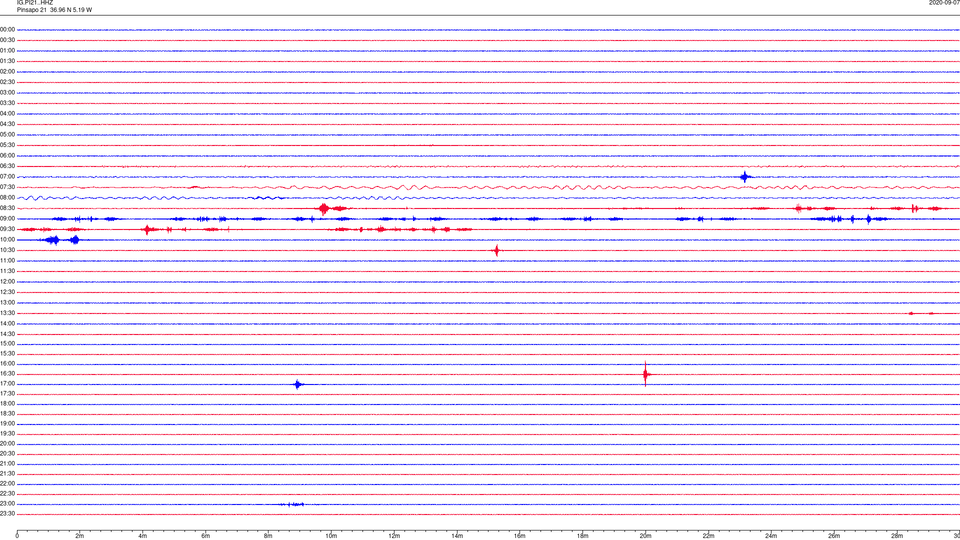Click the 22m axis tick label
Viewport: 960px width, 540px height.
coord(708,536)
